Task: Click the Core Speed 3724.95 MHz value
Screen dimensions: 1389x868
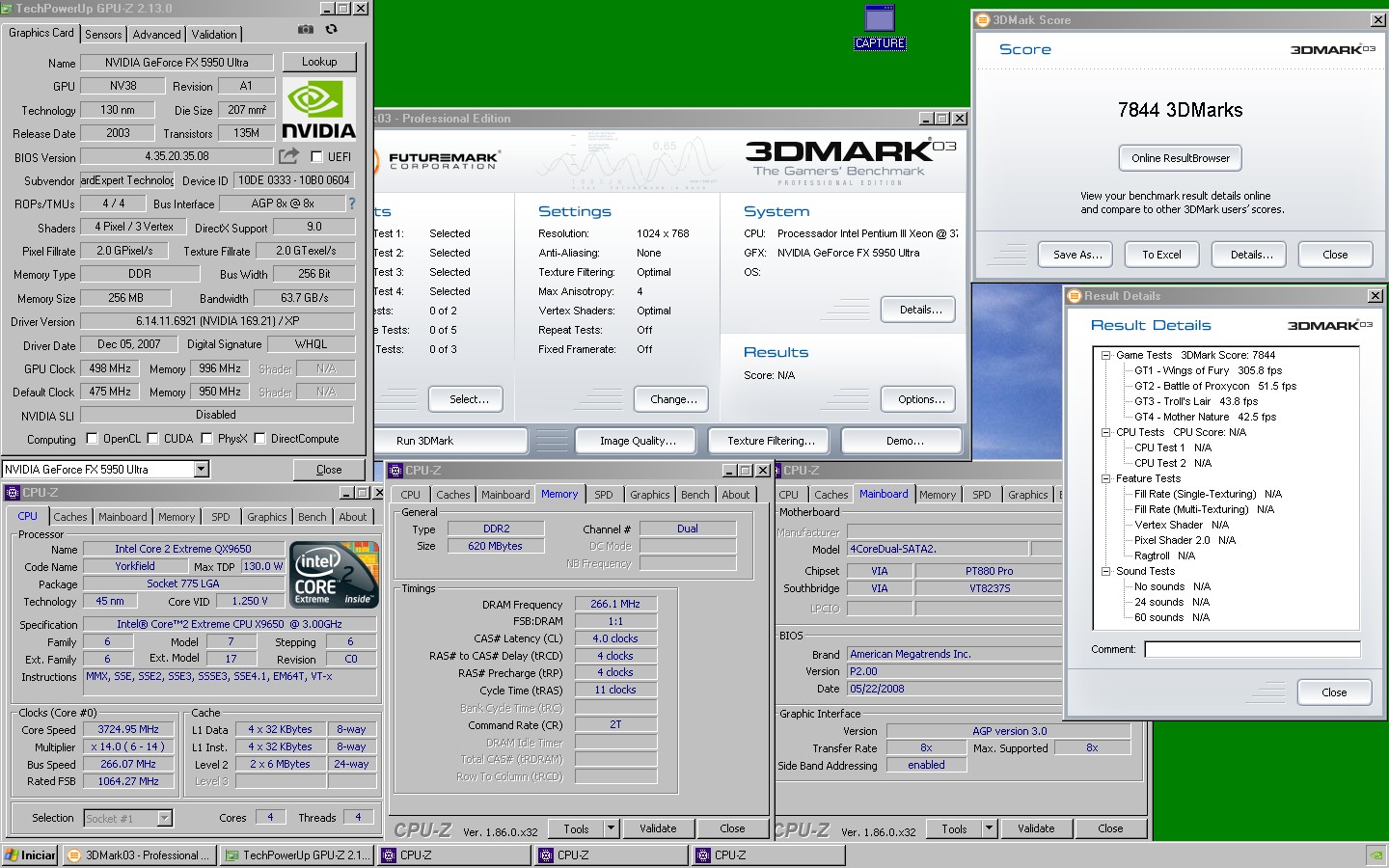Action: (x=128, y=730)
